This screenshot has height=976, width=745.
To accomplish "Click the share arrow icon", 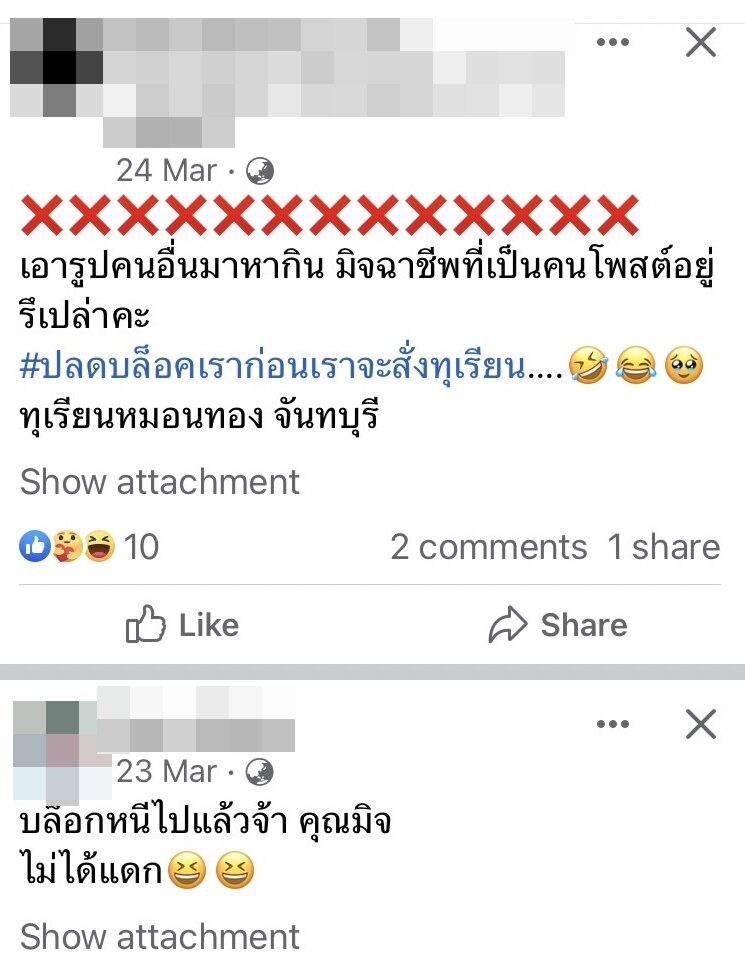I will pos(508,624).
